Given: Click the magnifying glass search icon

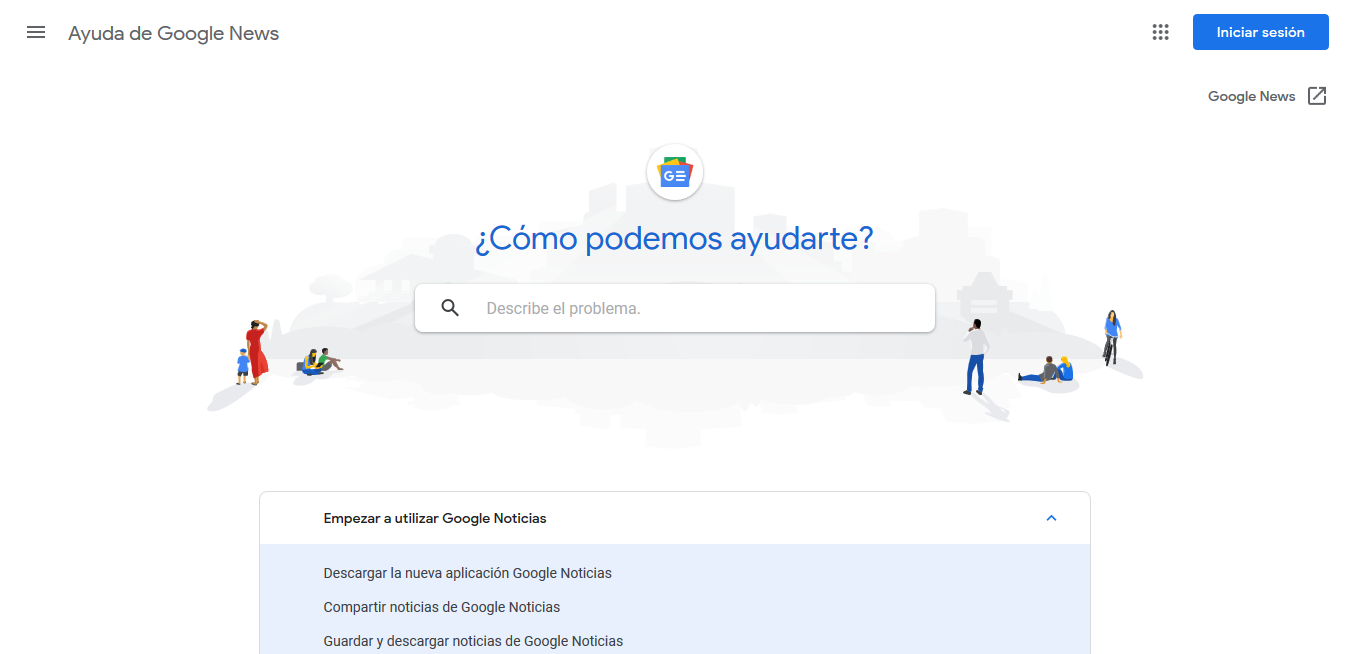Looking at the screenshot, I should (x=450, y=308).
